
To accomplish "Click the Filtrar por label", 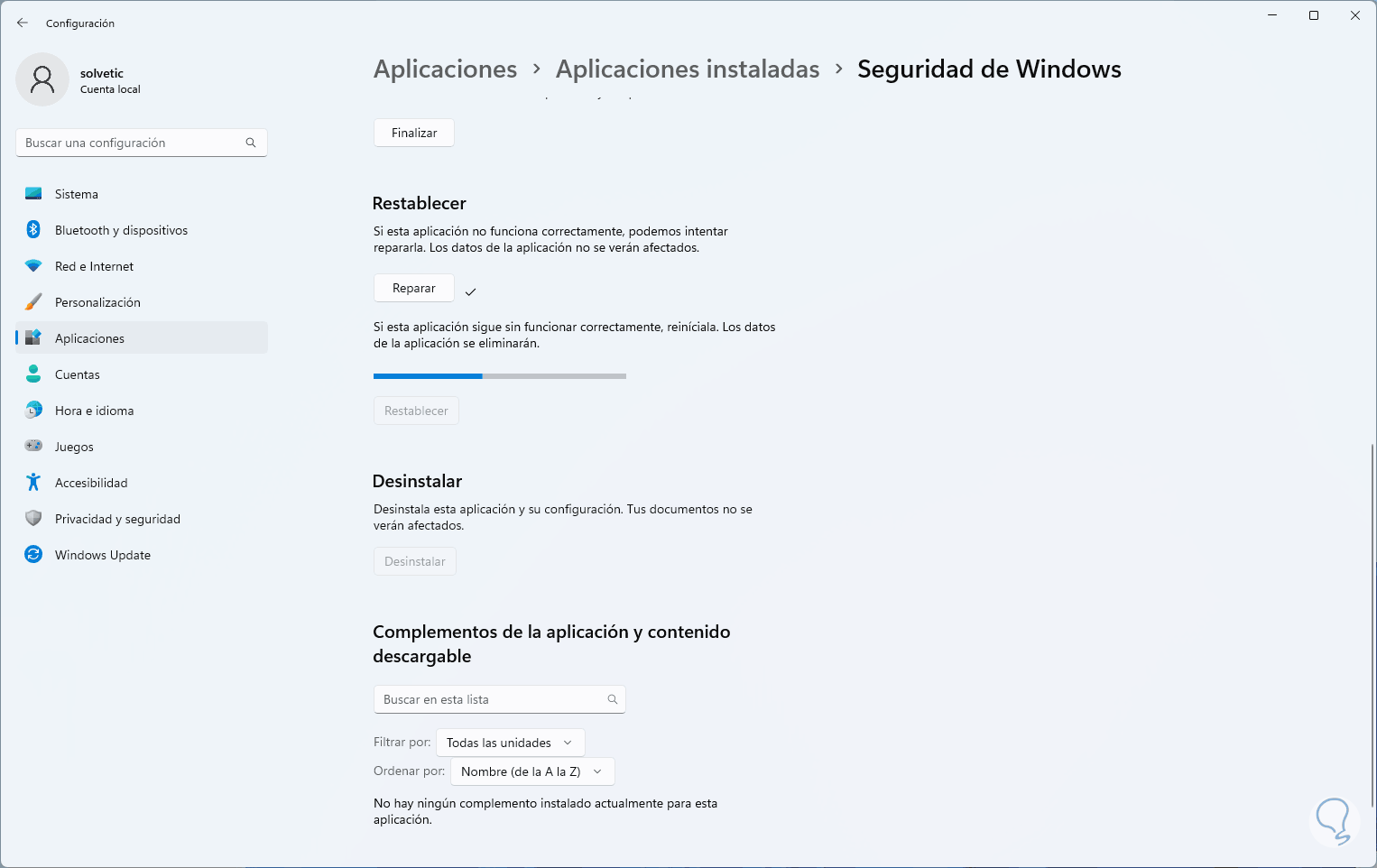I will pyautogui.click(x=402, y=743).
